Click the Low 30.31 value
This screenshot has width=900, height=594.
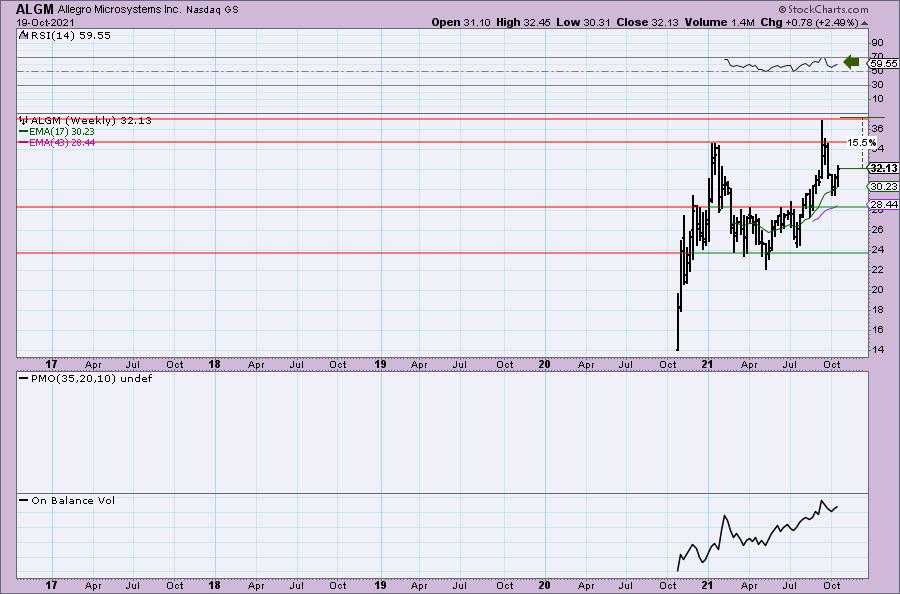[583, 22]
